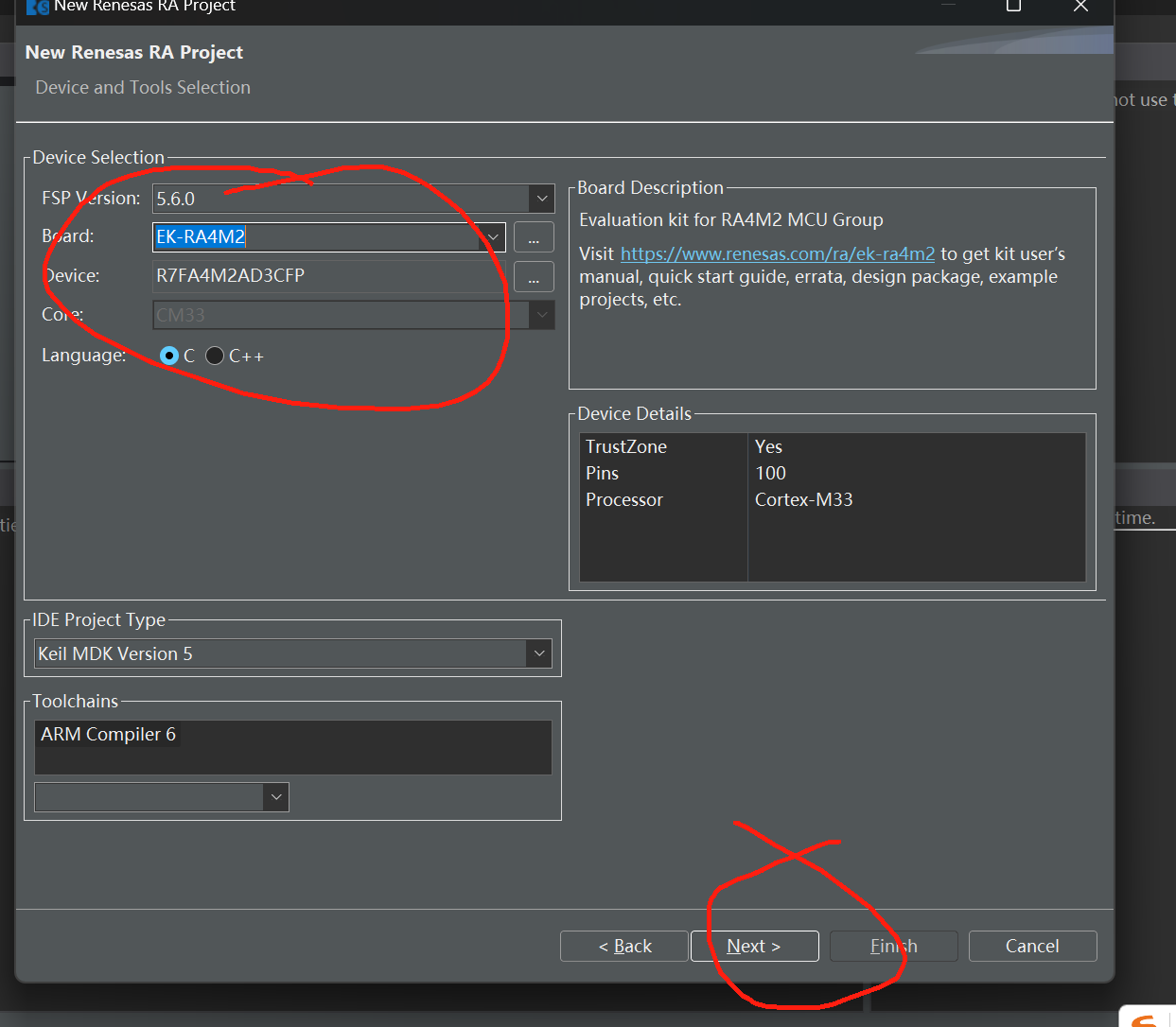Browse devices with the ellipsis button
The image size is (1176, 1027).
click(x=534, y=276)
